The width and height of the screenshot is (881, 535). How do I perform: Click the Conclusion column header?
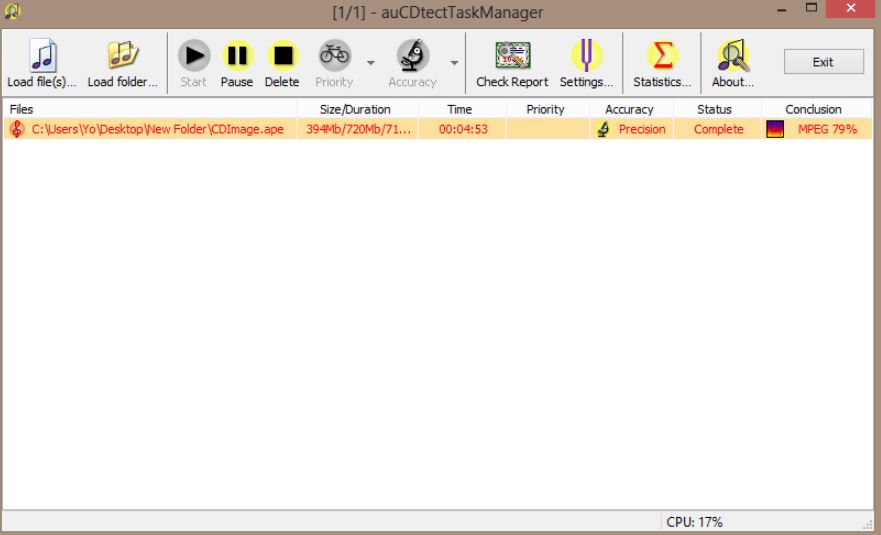tap(816, 109)
